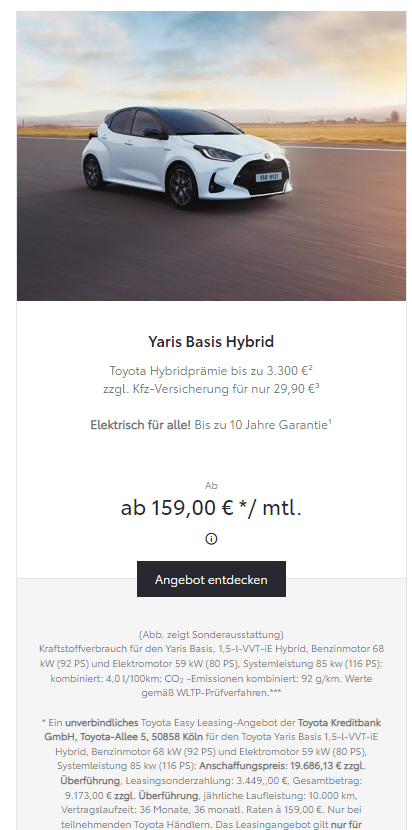
Task: Click the license plate on the car
Action: click(x=269, y=177)
